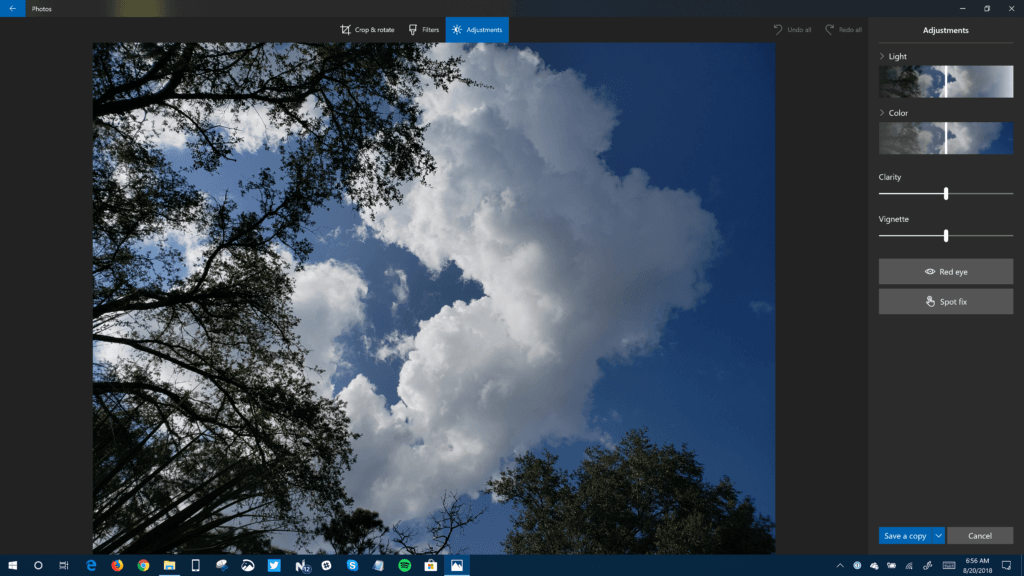Switch to the Filters tab

pos(424,29)
